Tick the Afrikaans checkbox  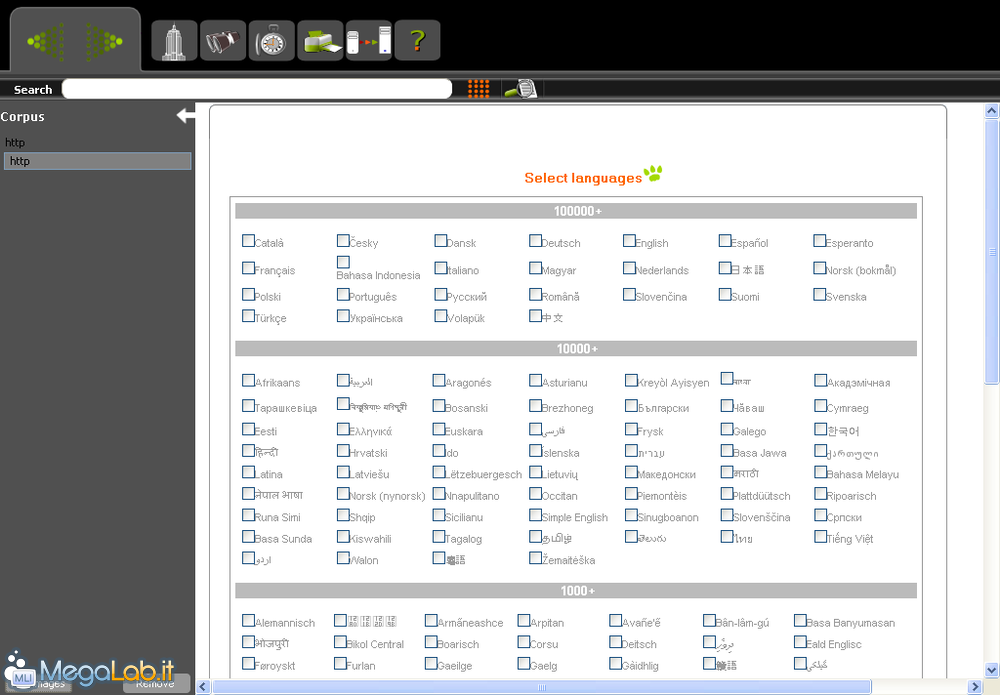248,380
